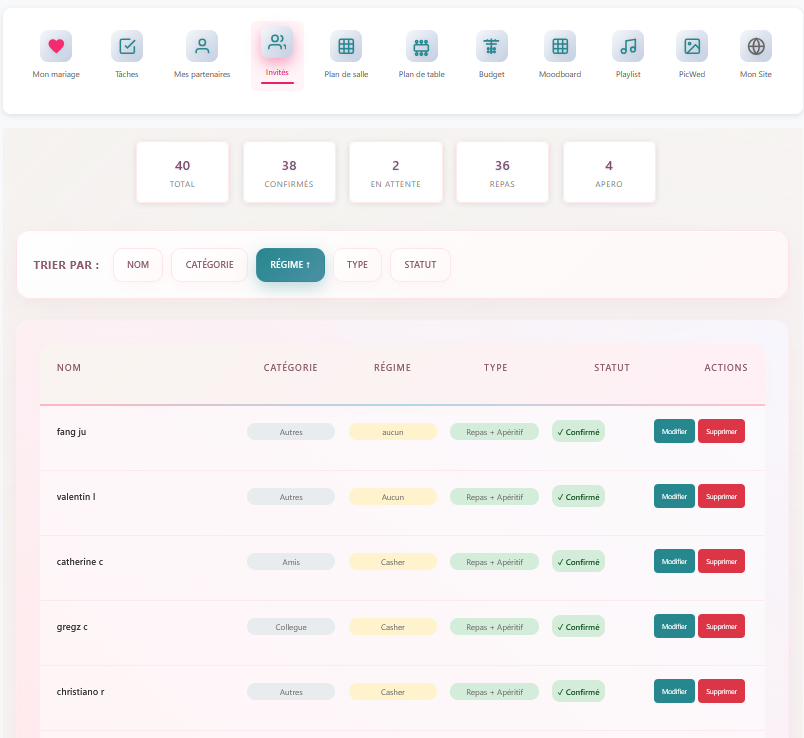Viewport: 804px width, 738px height.
Task: Click Modifier for fang ju
Action: click(674, 431)
